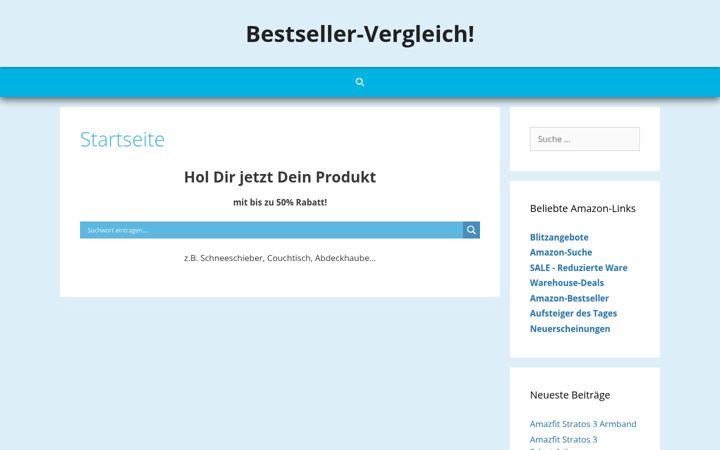Click the Neueste Beiträge widget title

click(570, 395)
